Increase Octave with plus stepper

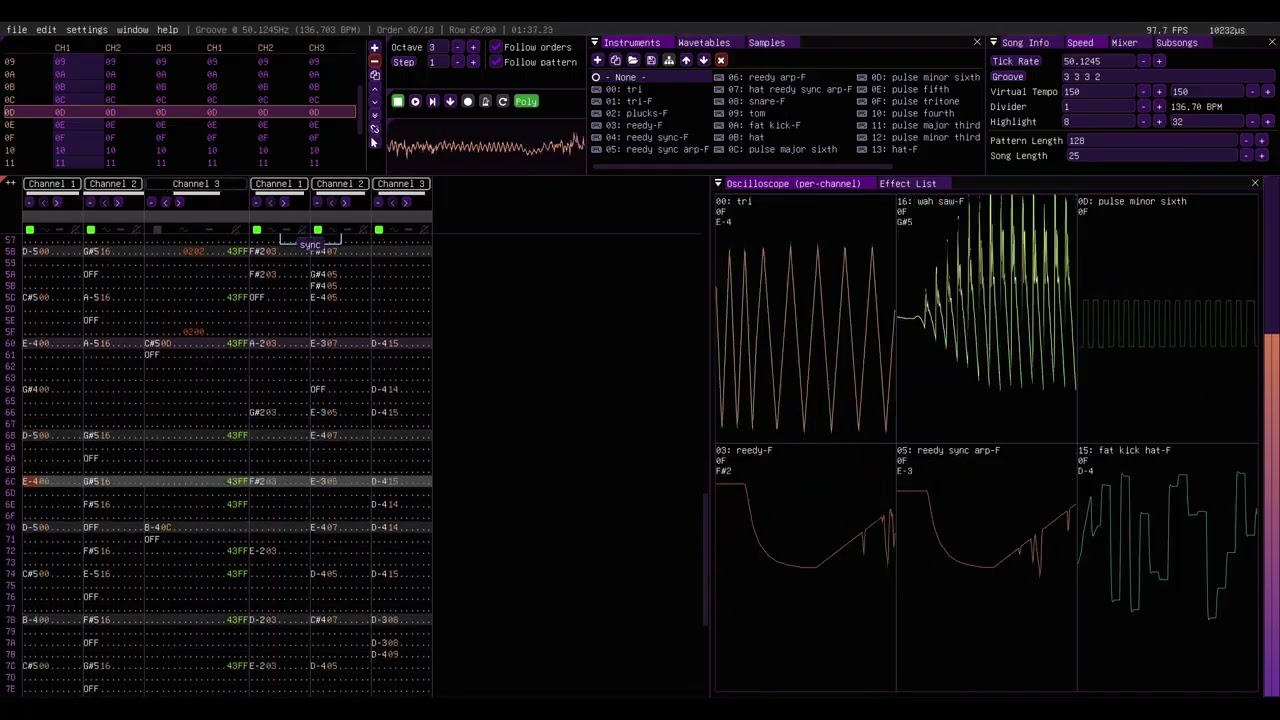click(x=473, y=47)
